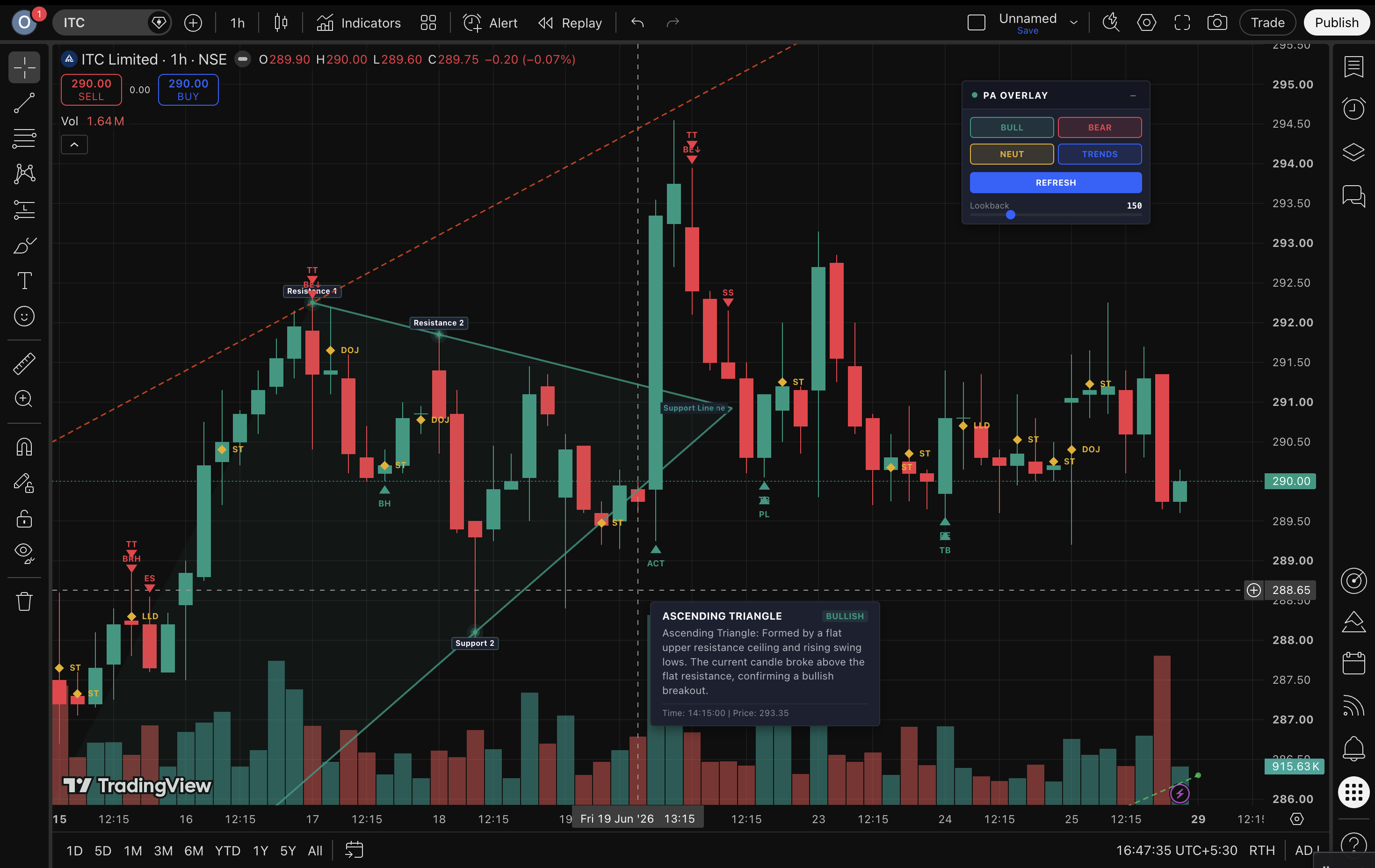1375x868 pixels.
Task: Select the trend line drawing tool
Action: [24, 103]
